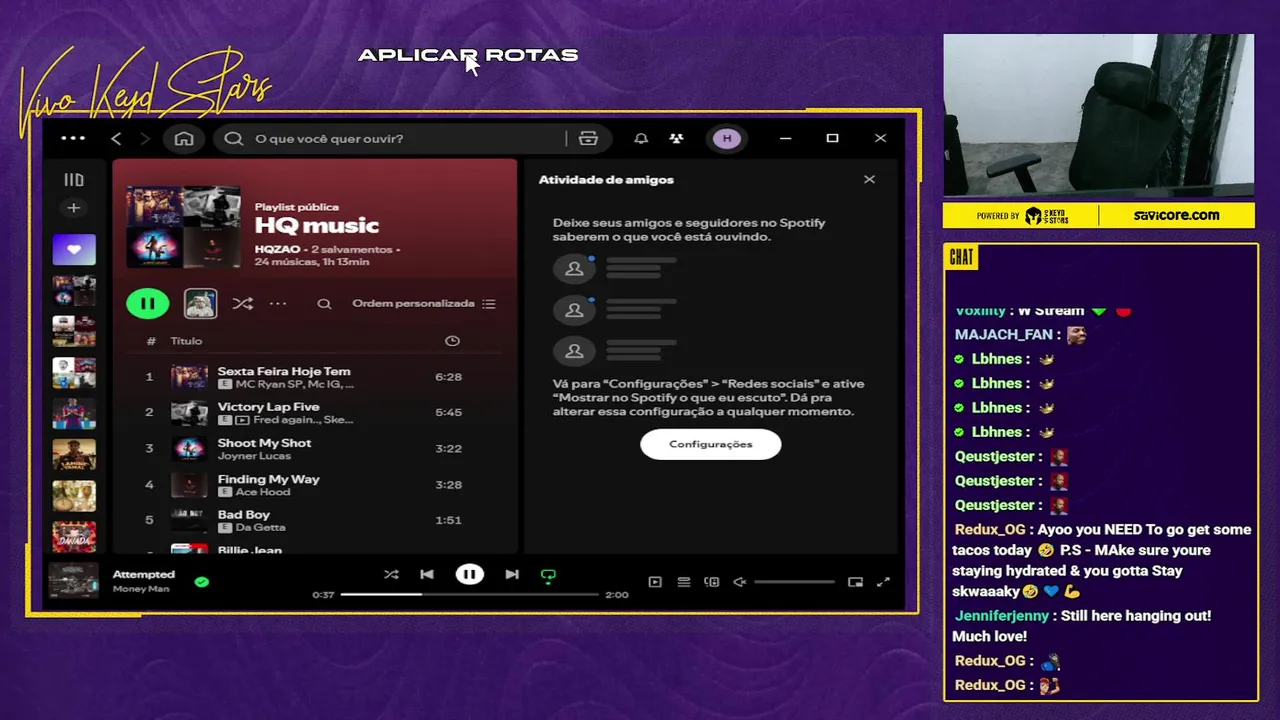
Task: Open artist Da Getta link
Action: coord(260,527)
